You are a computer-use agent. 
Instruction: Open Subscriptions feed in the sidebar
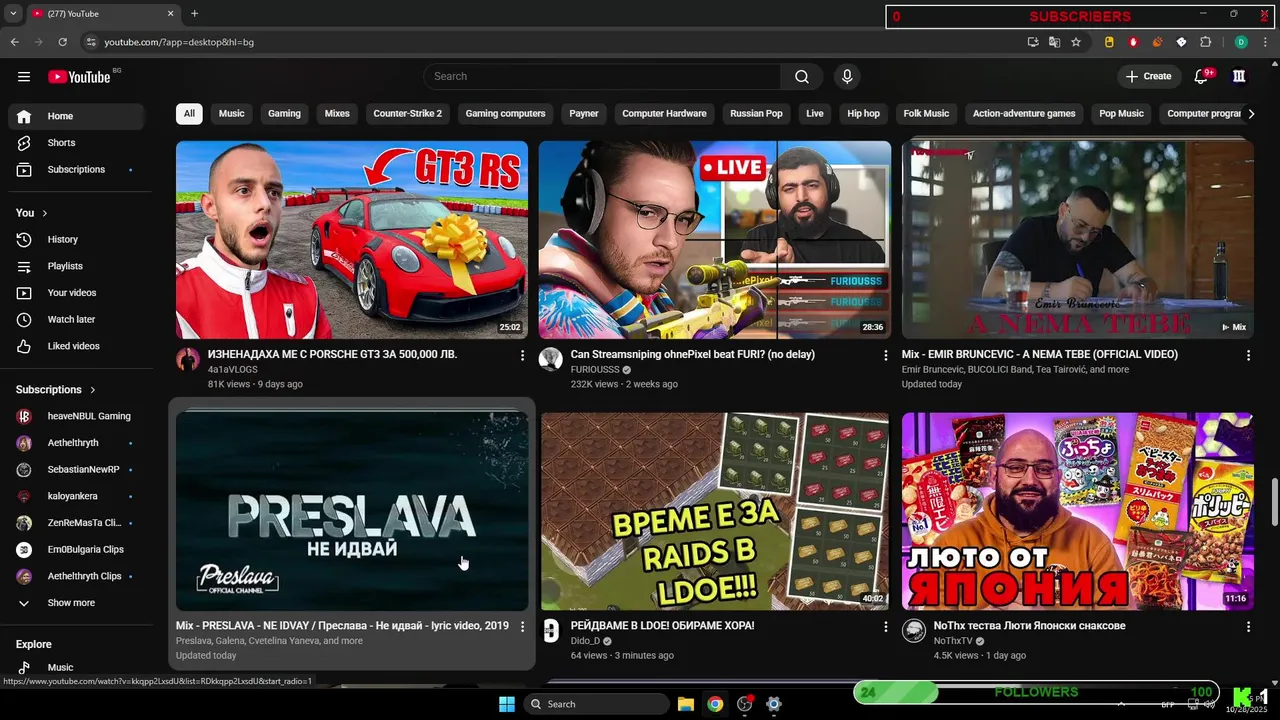click(x=76, y=170)
